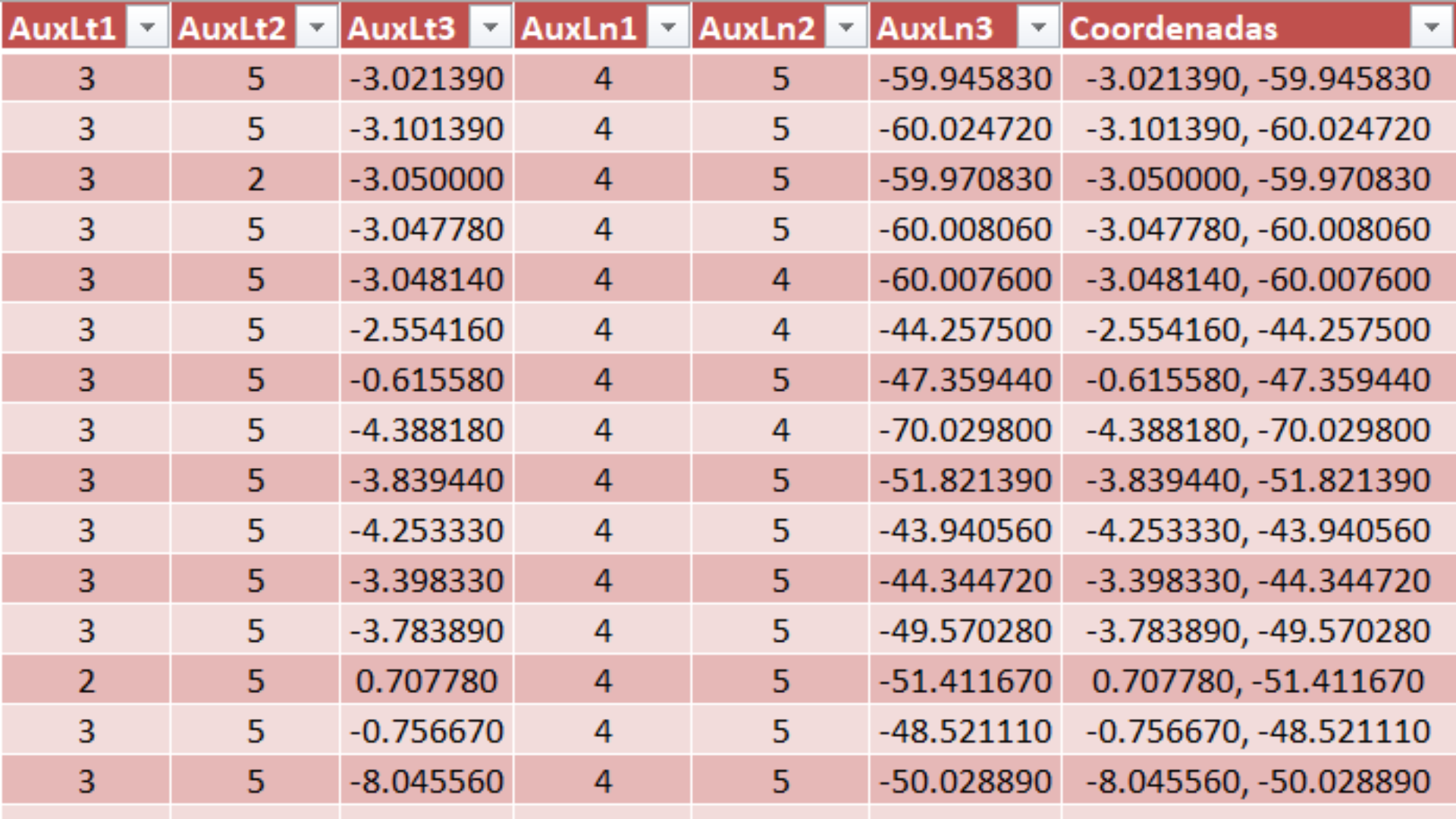This screenshot has width=1456, height=819.
Task: Open the AuxLt1 column filter dropdown
Action: tap(147, 29)
